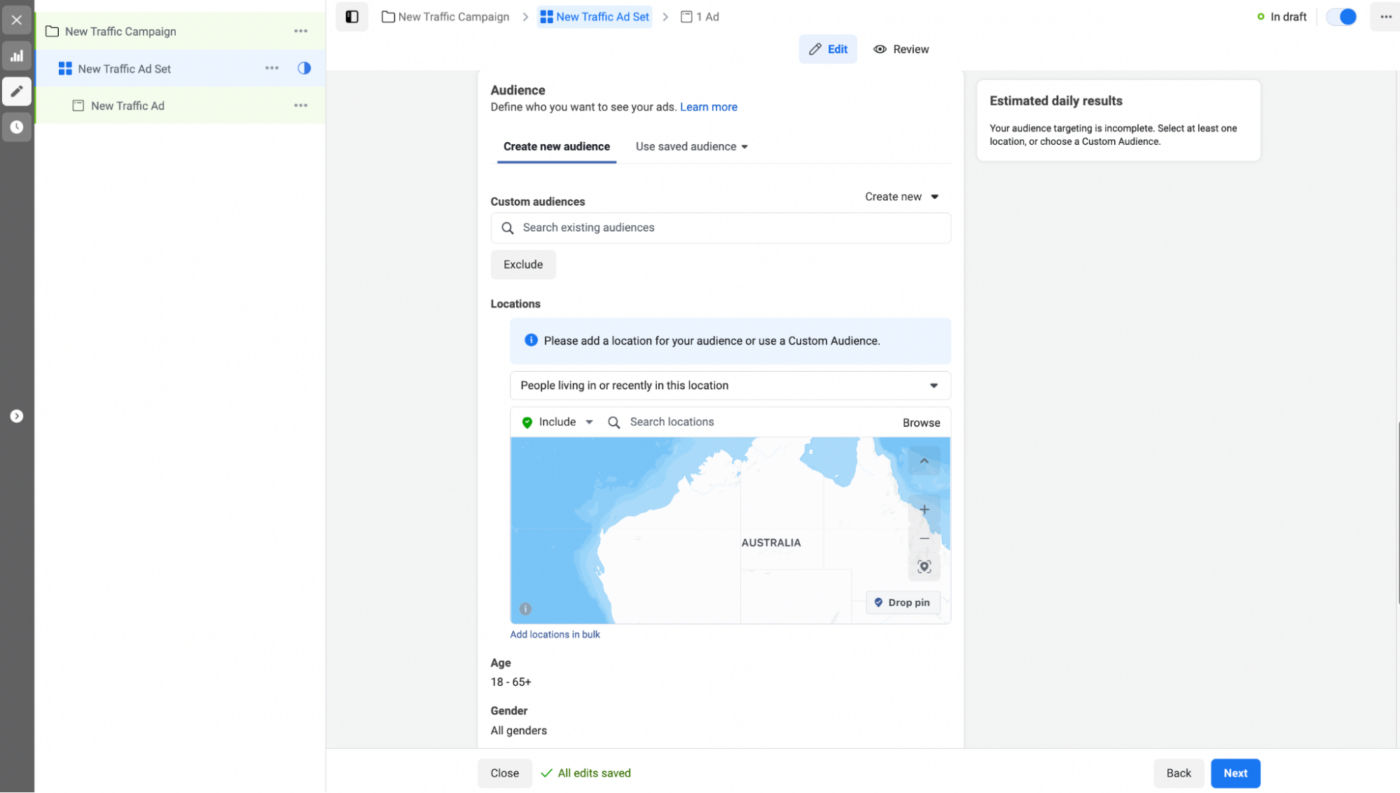Collapse the map with the chevron icon

tap(923, 461)
